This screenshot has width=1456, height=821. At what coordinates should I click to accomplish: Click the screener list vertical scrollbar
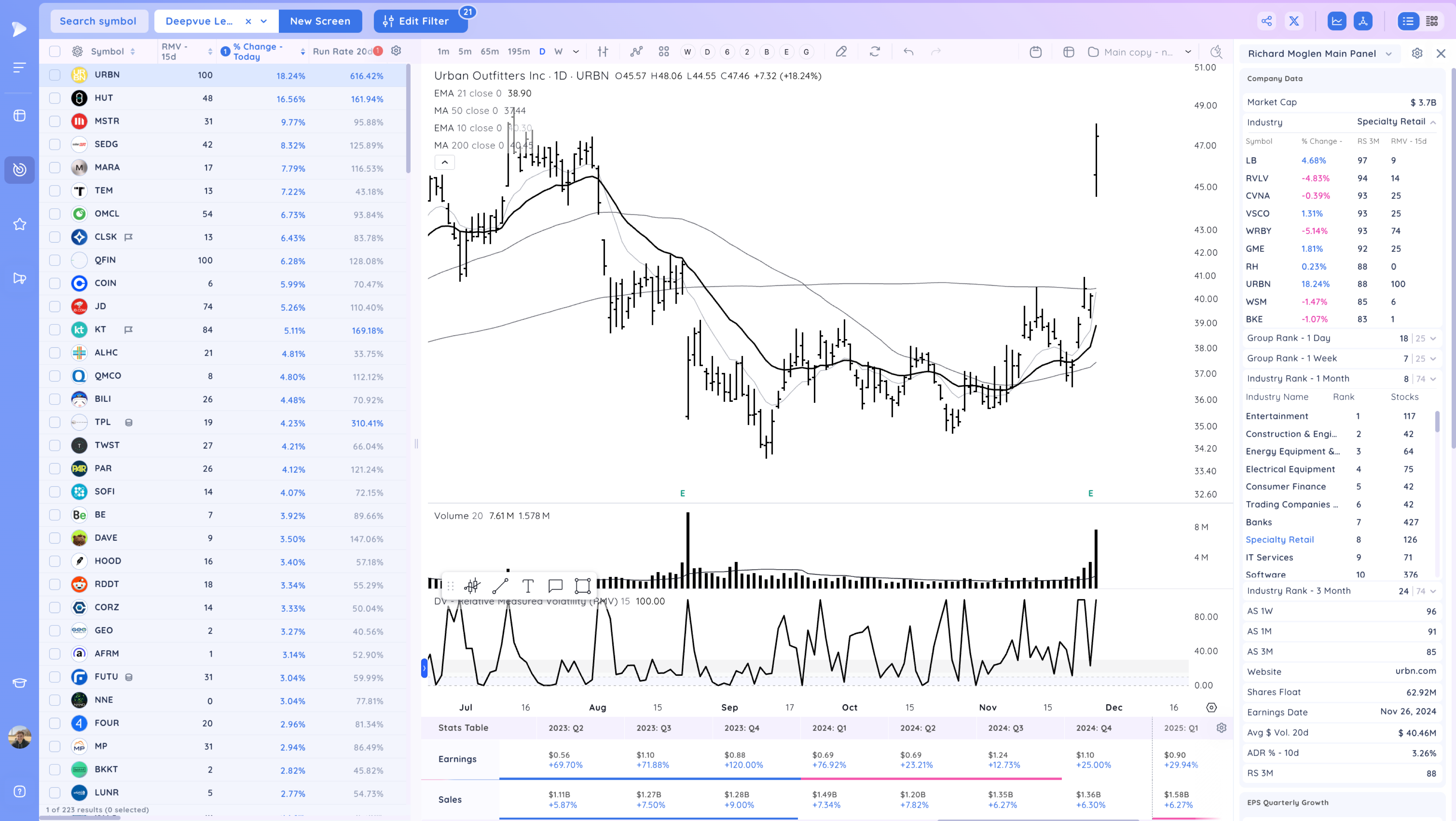(x=408, y=119)
